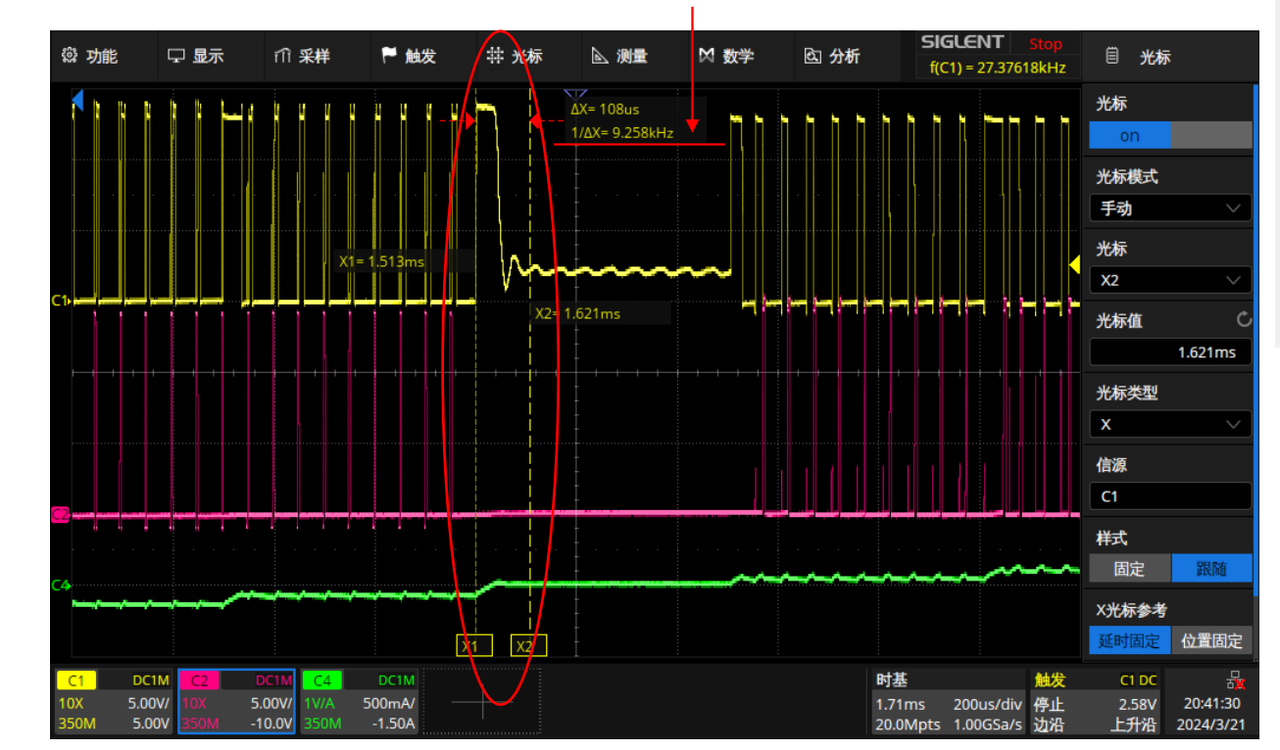This screenshot has height=750, width=1280.
Task: Expand the 光标模式 手动 dropdown
Action: click(1169, 208)
